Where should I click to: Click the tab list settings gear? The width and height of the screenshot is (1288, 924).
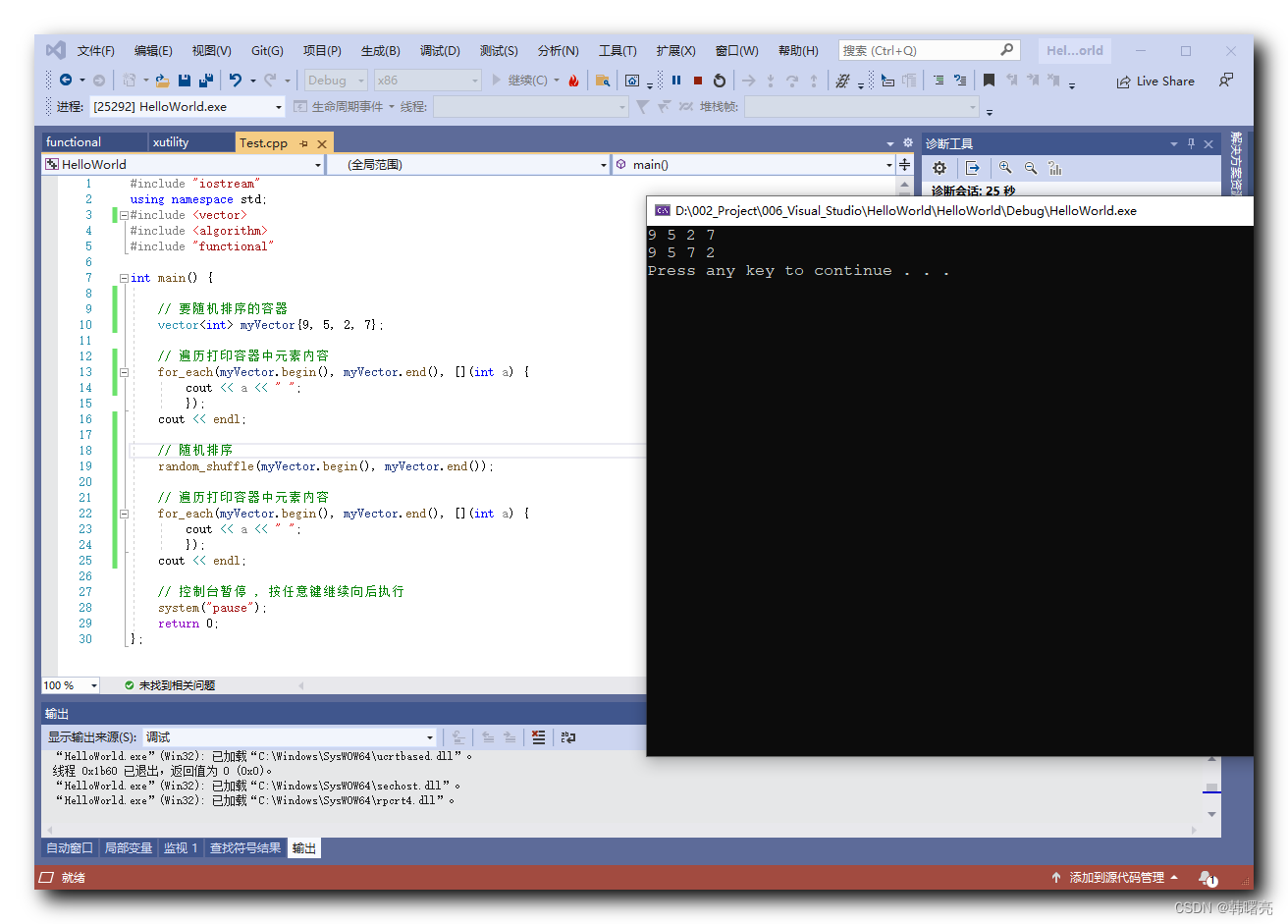908,142
